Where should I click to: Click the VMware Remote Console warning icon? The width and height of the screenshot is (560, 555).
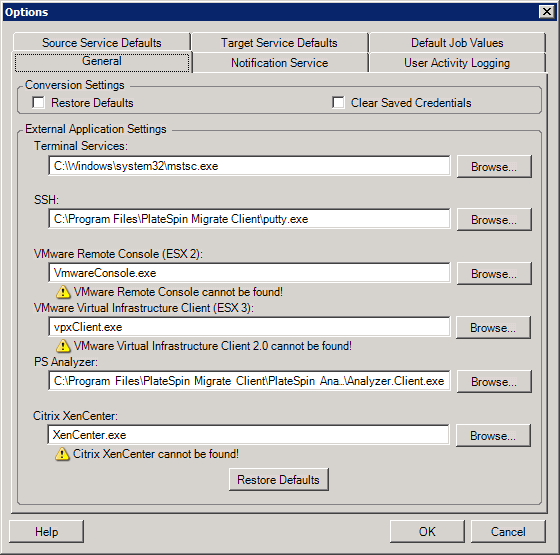click(63, 292)
